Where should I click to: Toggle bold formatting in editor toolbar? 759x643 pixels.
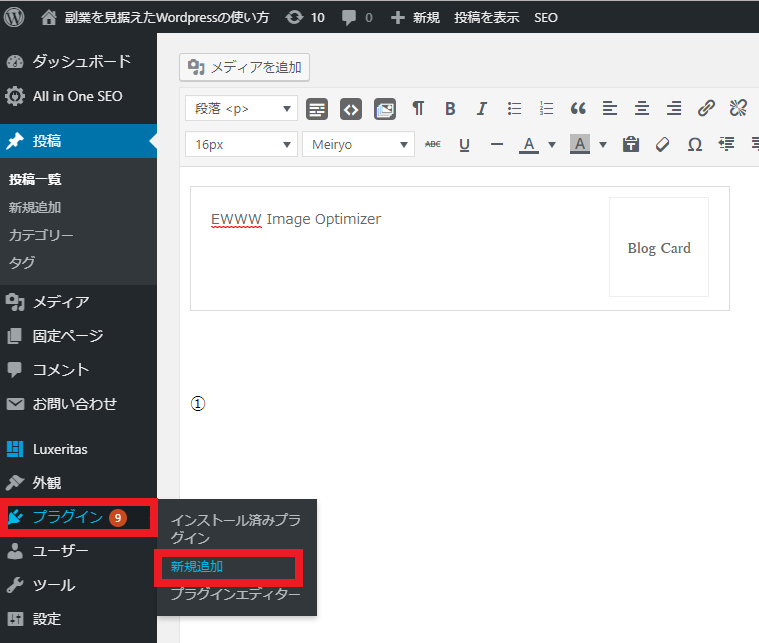coord(450,109)
